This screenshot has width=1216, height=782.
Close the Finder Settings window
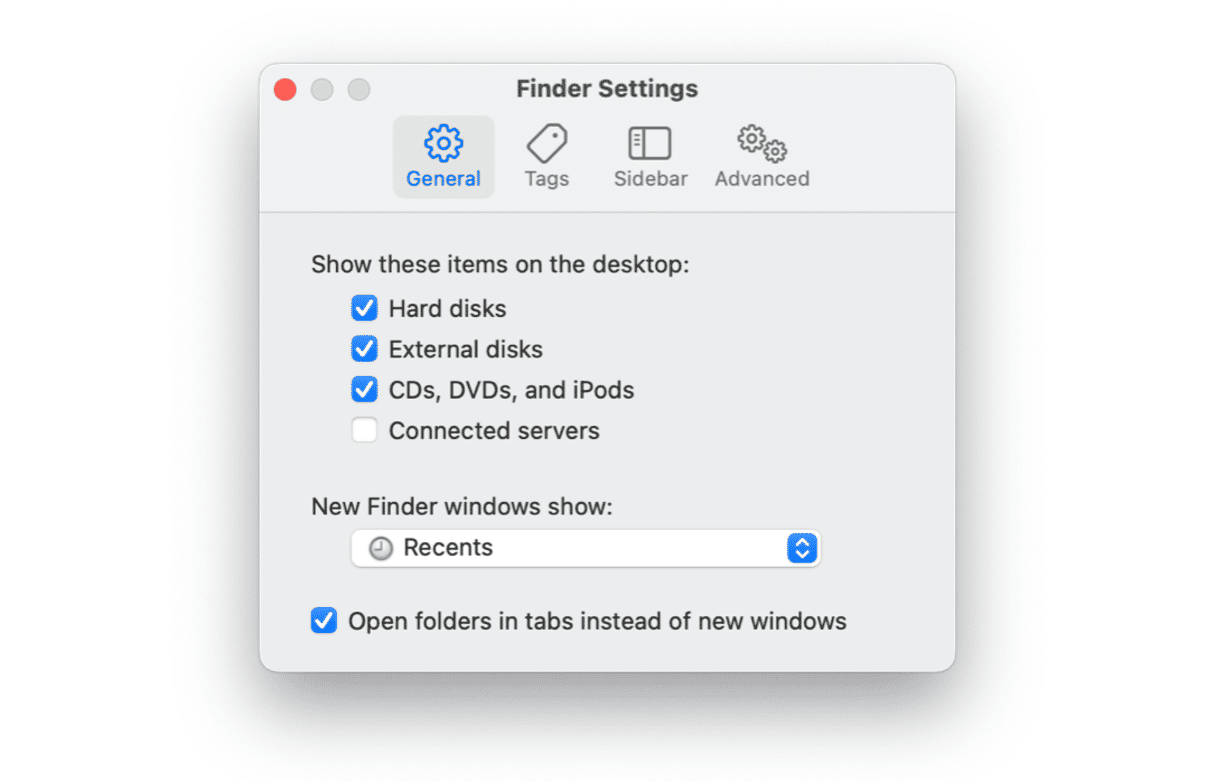[285, 89]
